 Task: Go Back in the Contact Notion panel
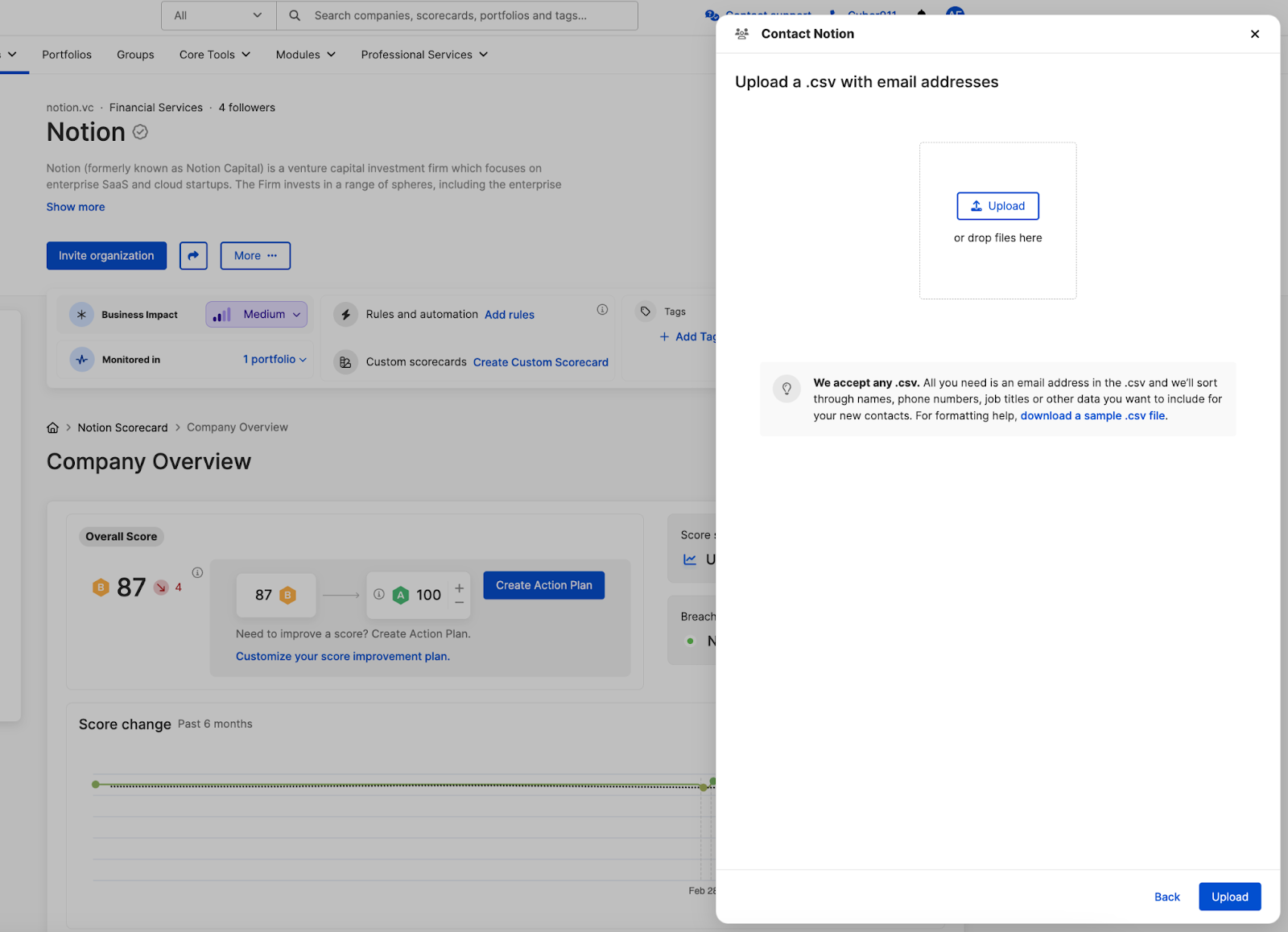[x=1166, y=897]
